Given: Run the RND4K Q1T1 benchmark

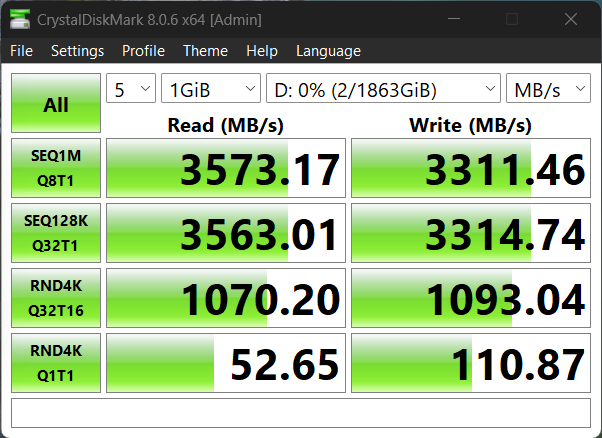Looking at the screenshot, I should (x=56, y=363).
